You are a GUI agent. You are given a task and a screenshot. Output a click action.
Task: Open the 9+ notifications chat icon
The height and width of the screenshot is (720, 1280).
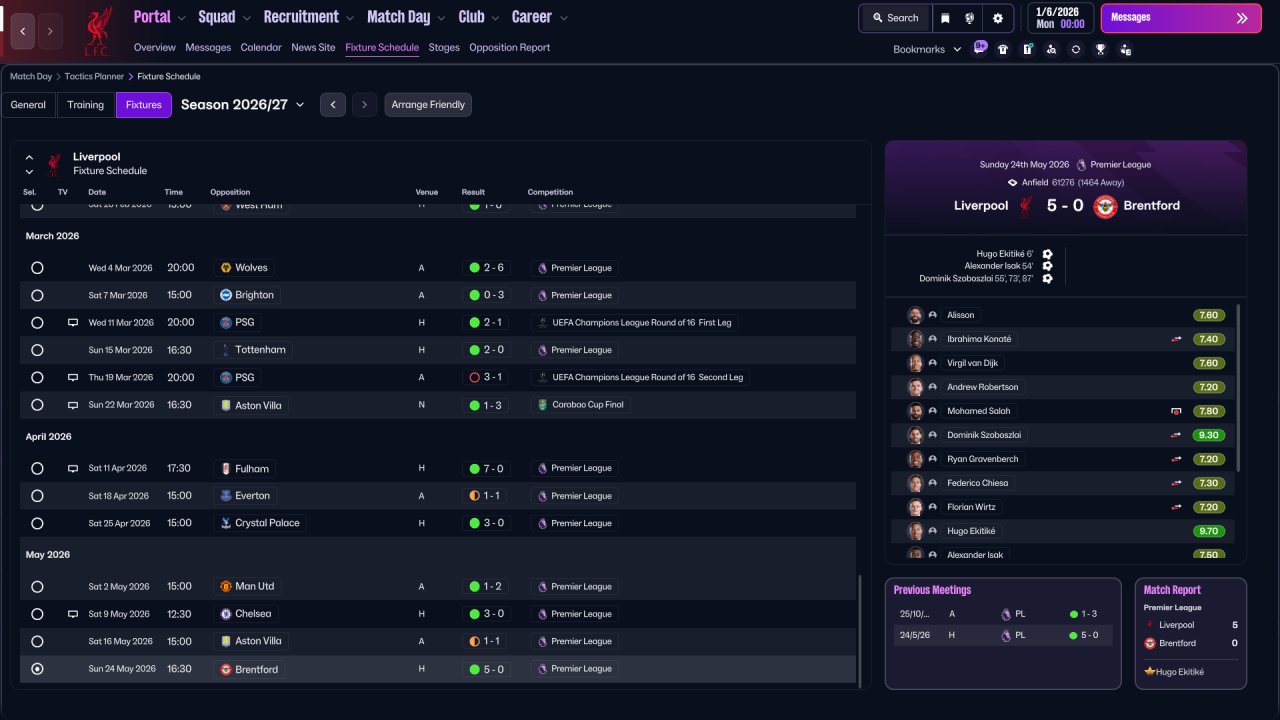980,48
